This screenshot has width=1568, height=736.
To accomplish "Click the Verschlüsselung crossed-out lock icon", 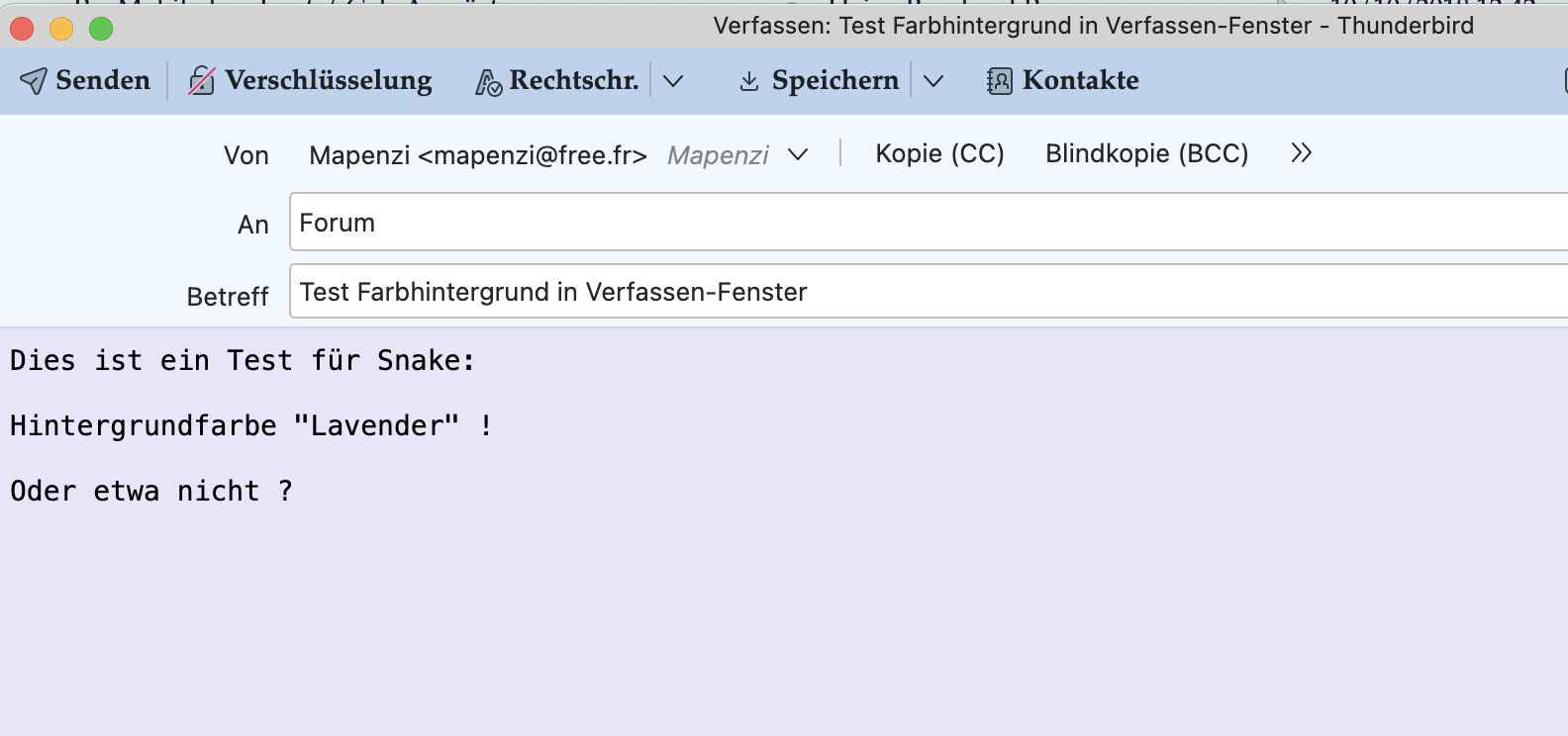I will click(x=202, y=81).
